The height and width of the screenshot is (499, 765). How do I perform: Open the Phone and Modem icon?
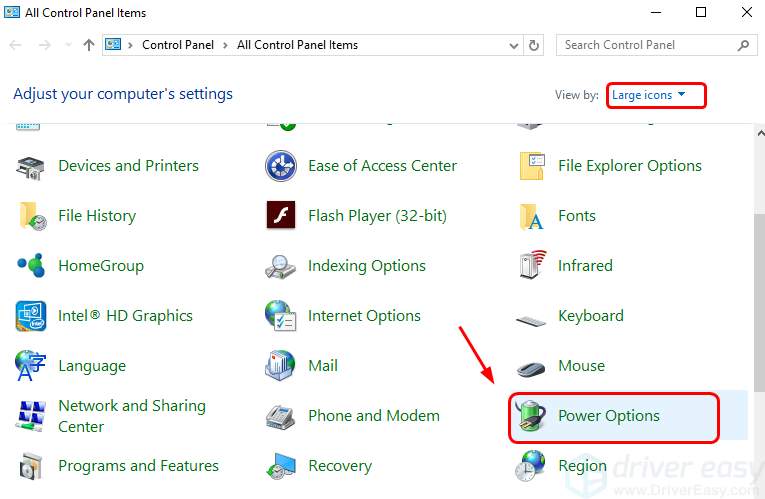click(x=281, y=417)
